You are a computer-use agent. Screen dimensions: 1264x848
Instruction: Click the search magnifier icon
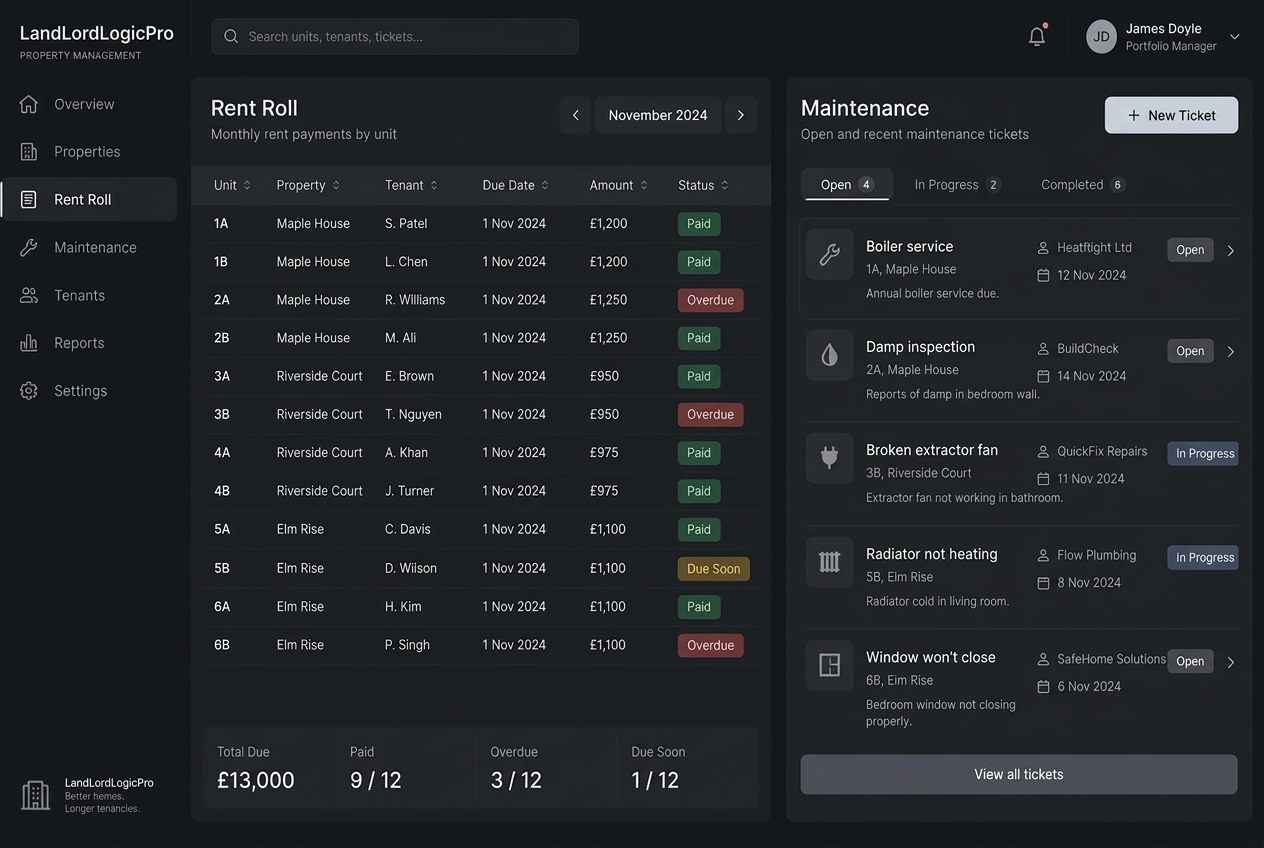click(231, 36)
